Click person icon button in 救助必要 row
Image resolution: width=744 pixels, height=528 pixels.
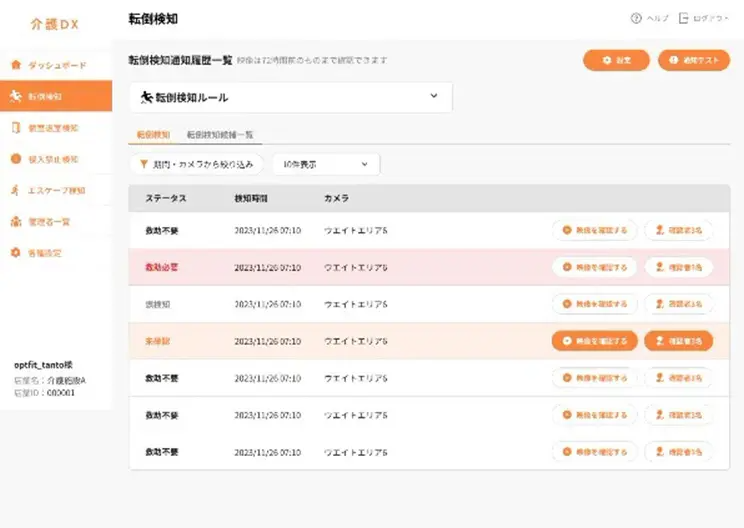679,267
